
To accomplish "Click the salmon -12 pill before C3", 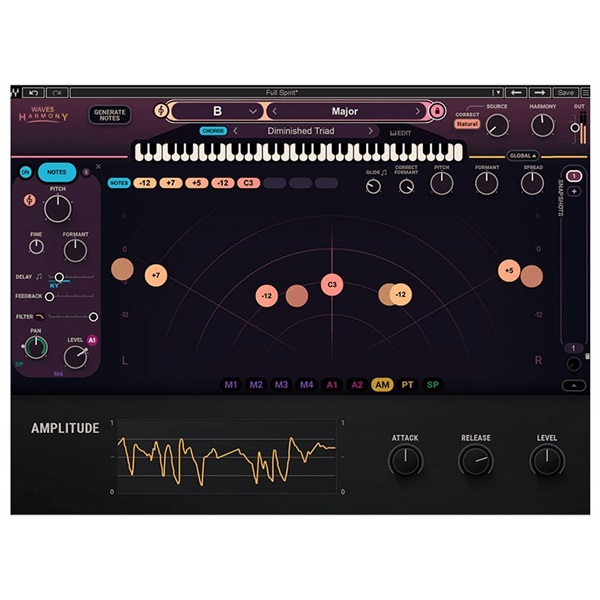I will tap(223, 183).
